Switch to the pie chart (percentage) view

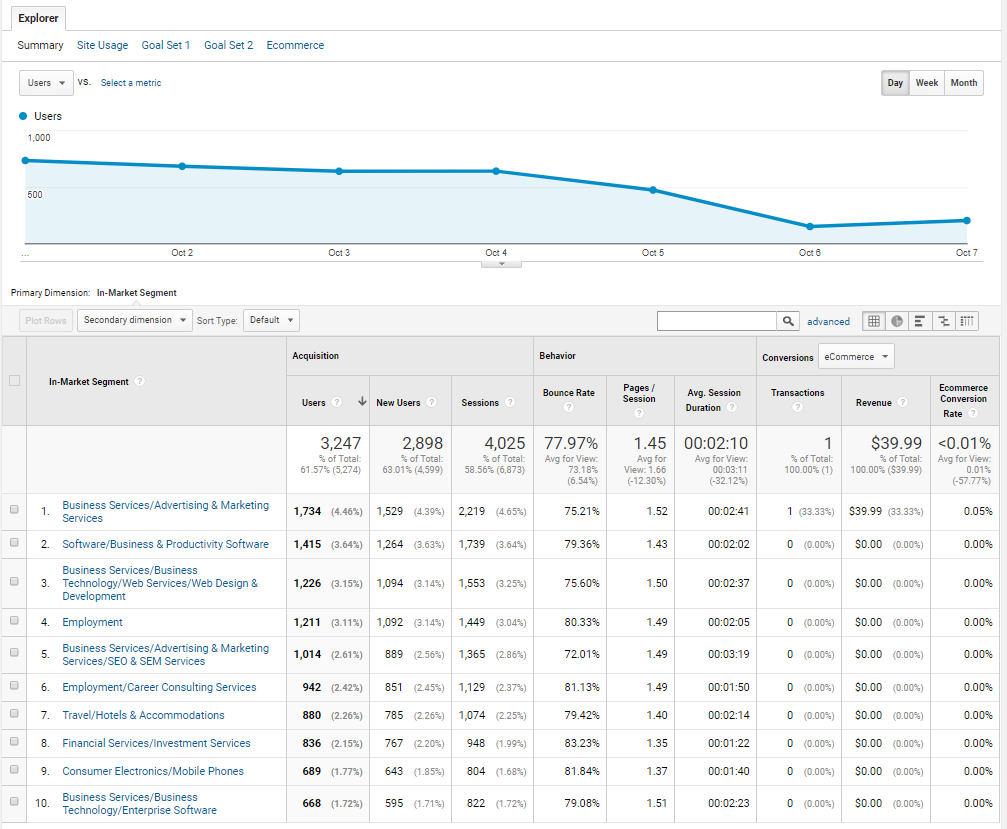pos(897,321)
